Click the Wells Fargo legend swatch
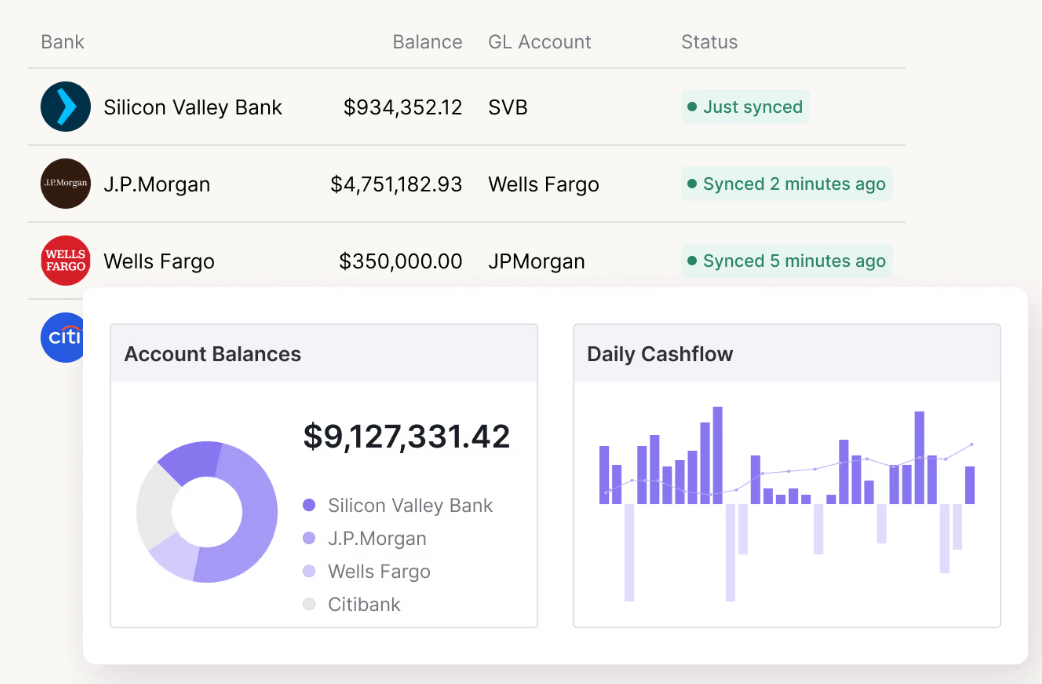1042x684 pixels. (309, 571)
